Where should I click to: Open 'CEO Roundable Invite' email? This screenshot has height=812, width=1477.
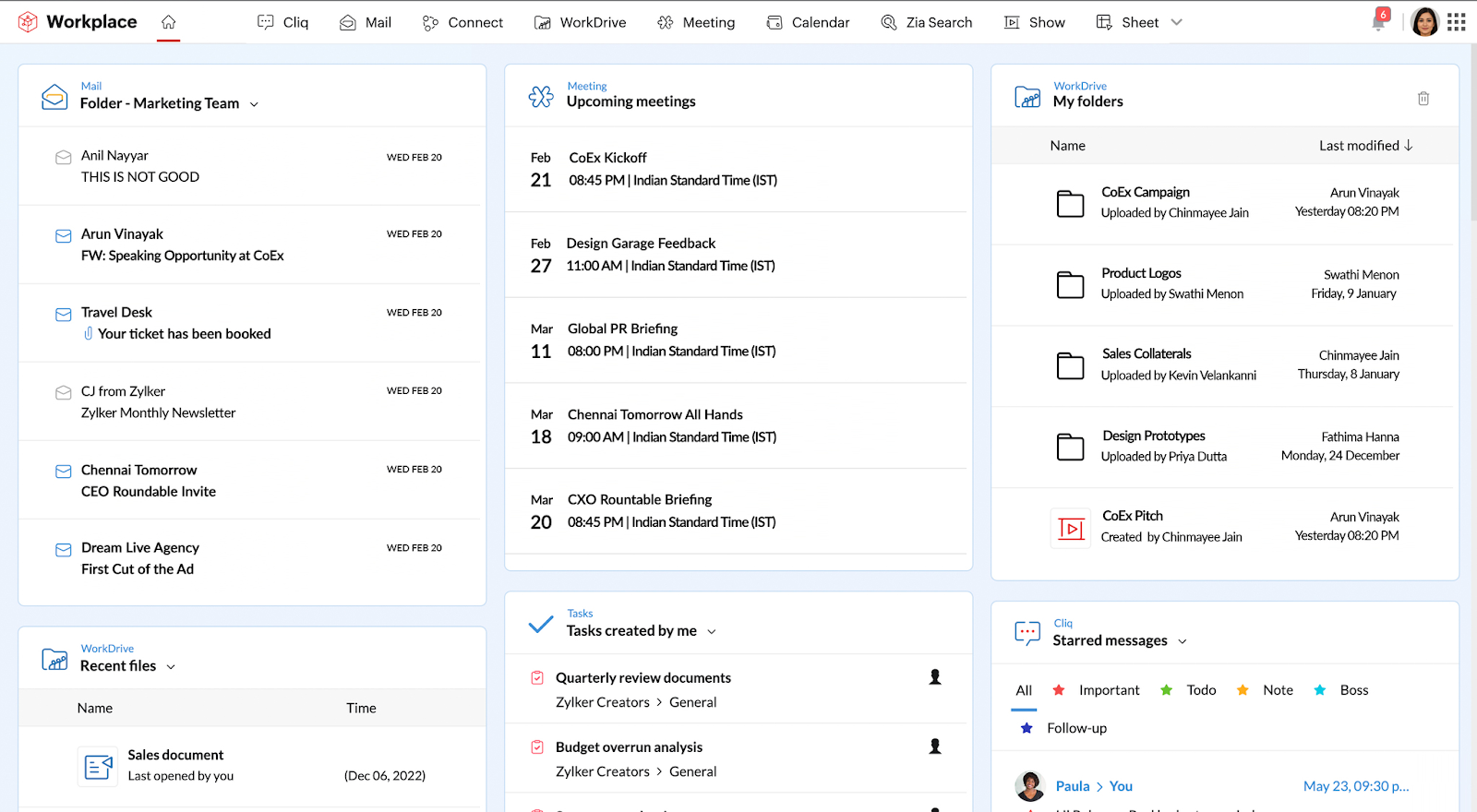pos(249,480)
